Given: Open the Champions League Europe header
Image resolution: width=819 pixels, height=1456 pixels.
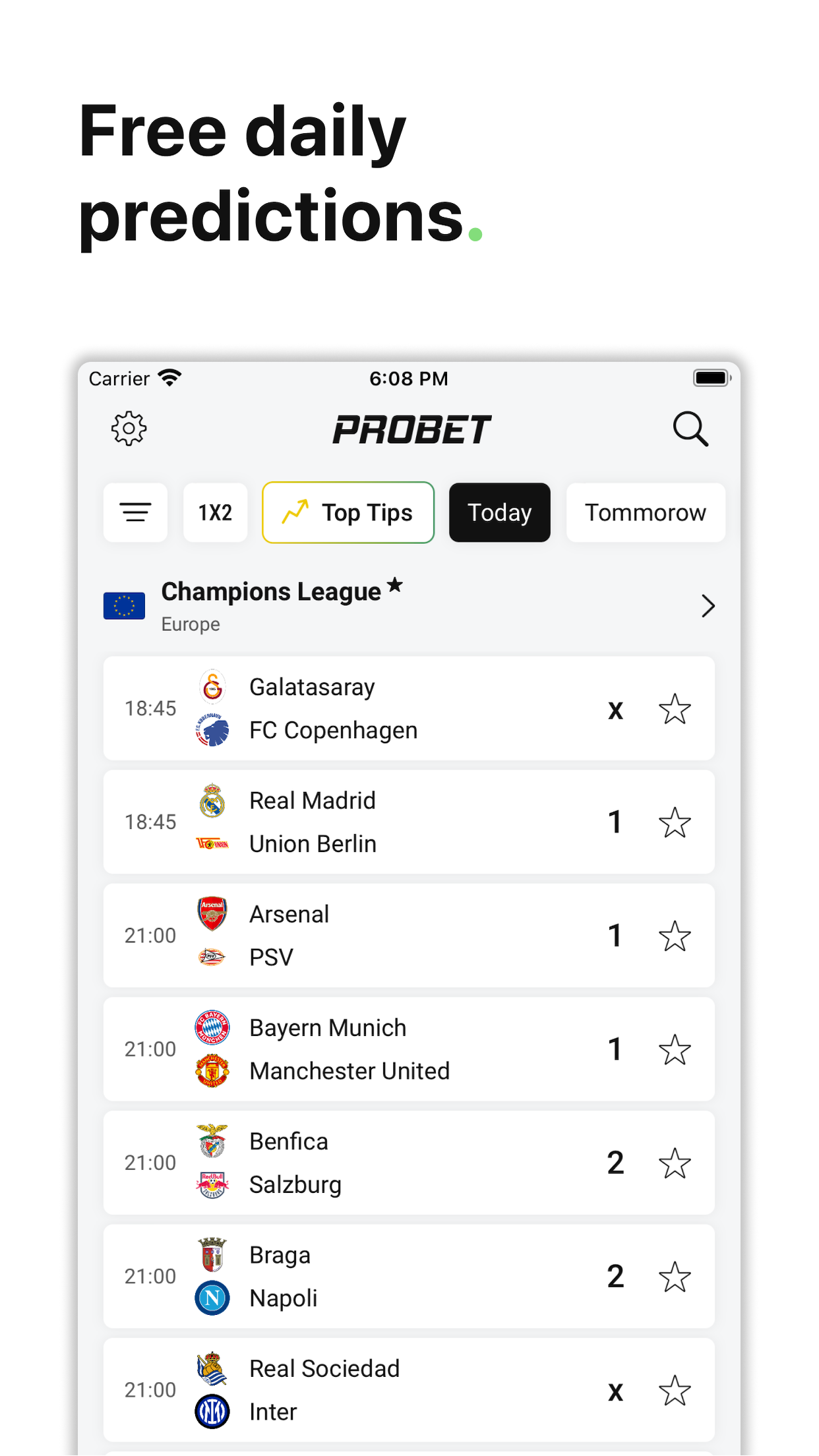Looking at the screenshot, I should 409,606.
